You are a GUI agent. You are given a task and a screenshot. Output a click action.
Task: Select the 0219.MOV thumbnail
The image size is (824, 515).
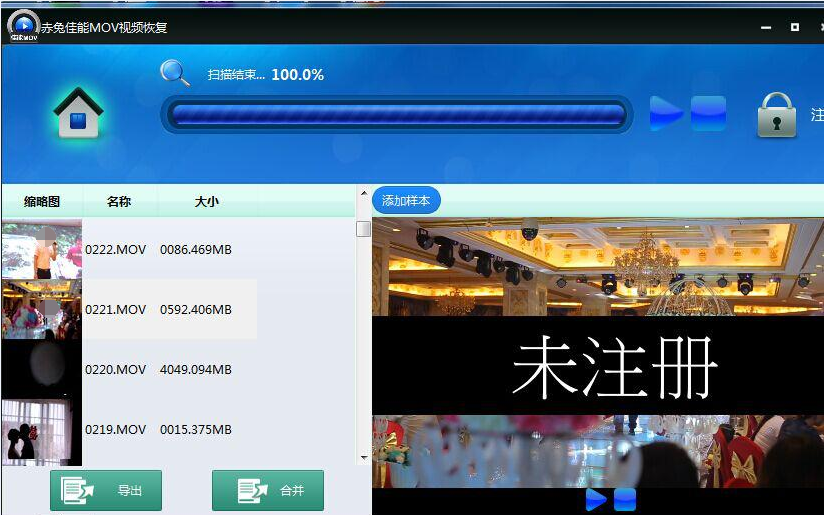[42, 432]
